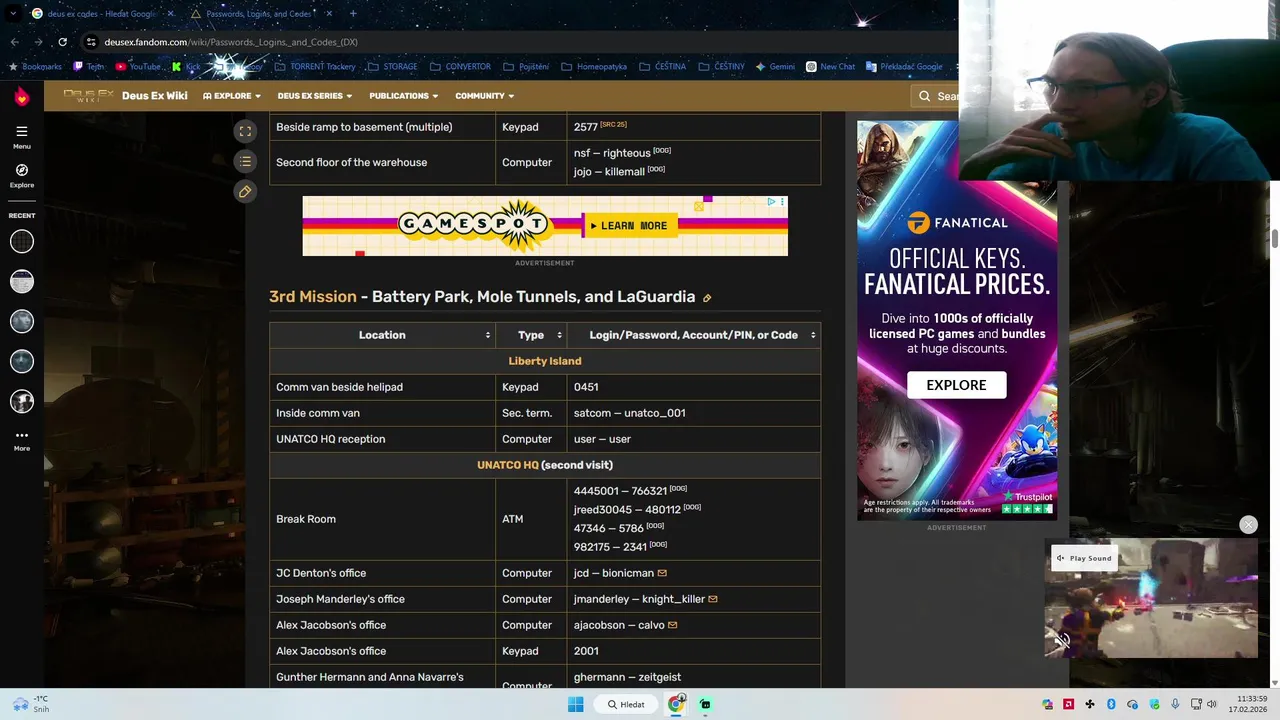
Task: Click the Hledat taskbar search box
Action: [x=626, y=704]
